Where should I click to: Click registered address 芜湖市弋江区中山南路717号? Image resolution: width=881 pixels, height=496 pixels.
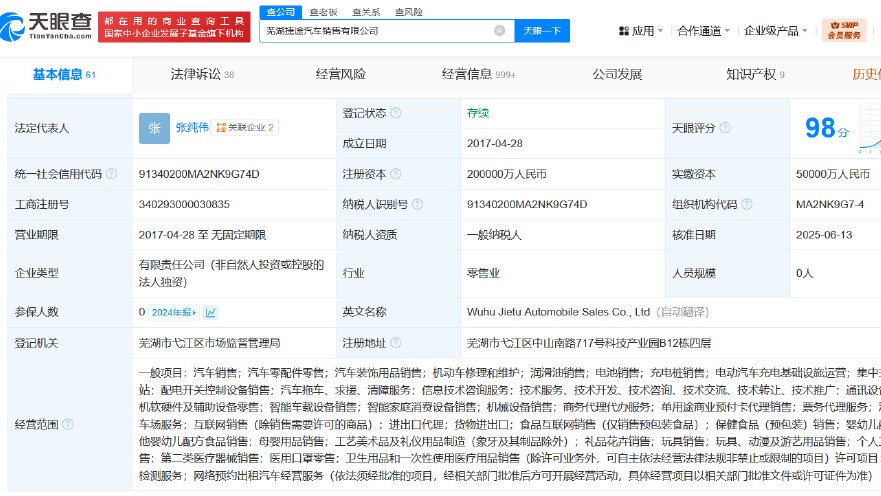[x=589, y=343]
